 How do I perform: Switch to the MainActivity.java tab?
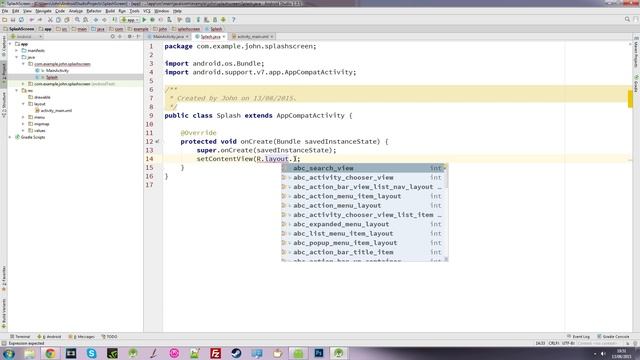(168, 37)
